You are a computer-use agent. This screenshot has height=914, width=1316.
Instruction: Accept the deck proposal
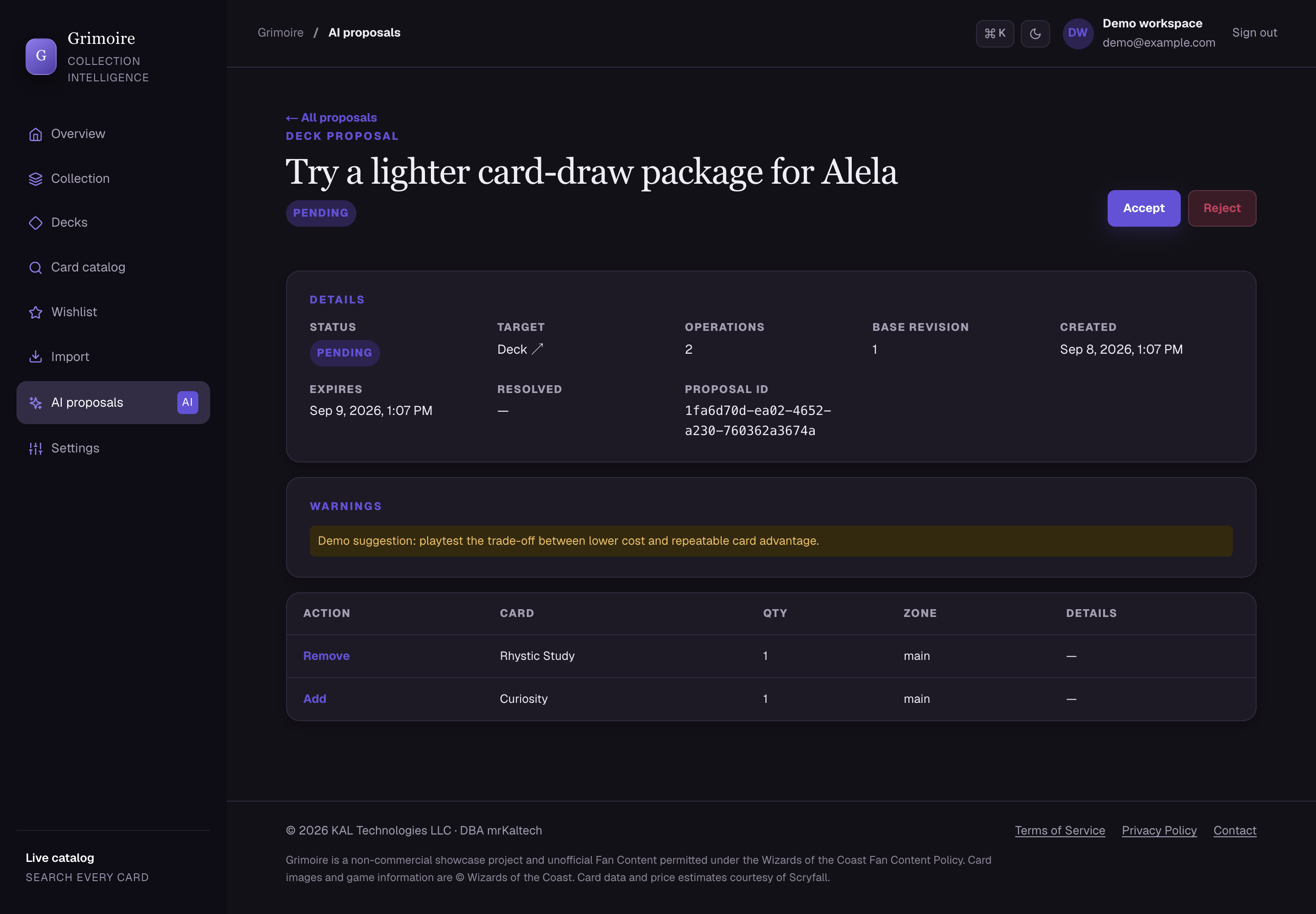tap(1144, 208)
